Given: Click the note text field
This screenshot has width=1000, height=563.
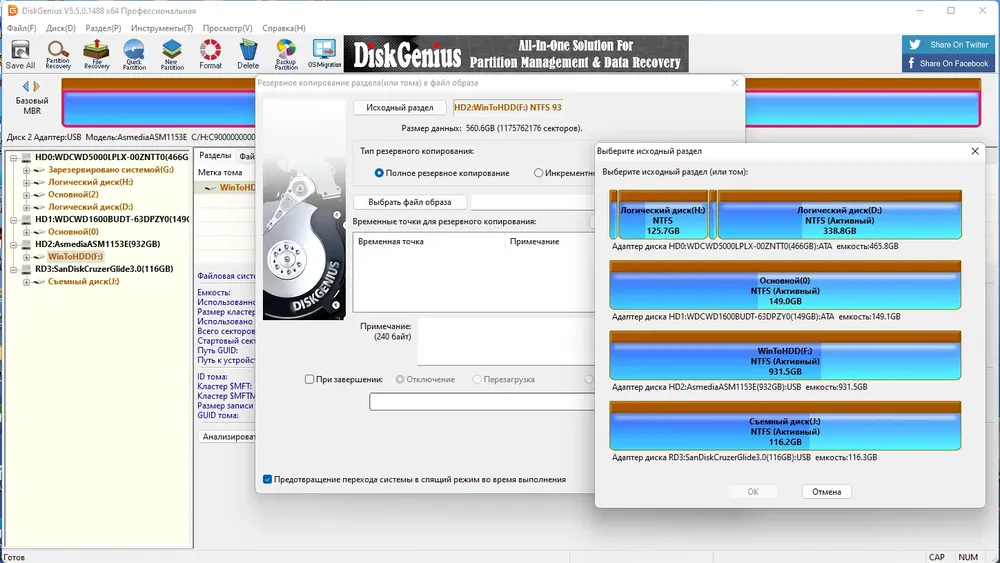Looking at the screenshot, I should pyautogui.click(x=506, y=341).
